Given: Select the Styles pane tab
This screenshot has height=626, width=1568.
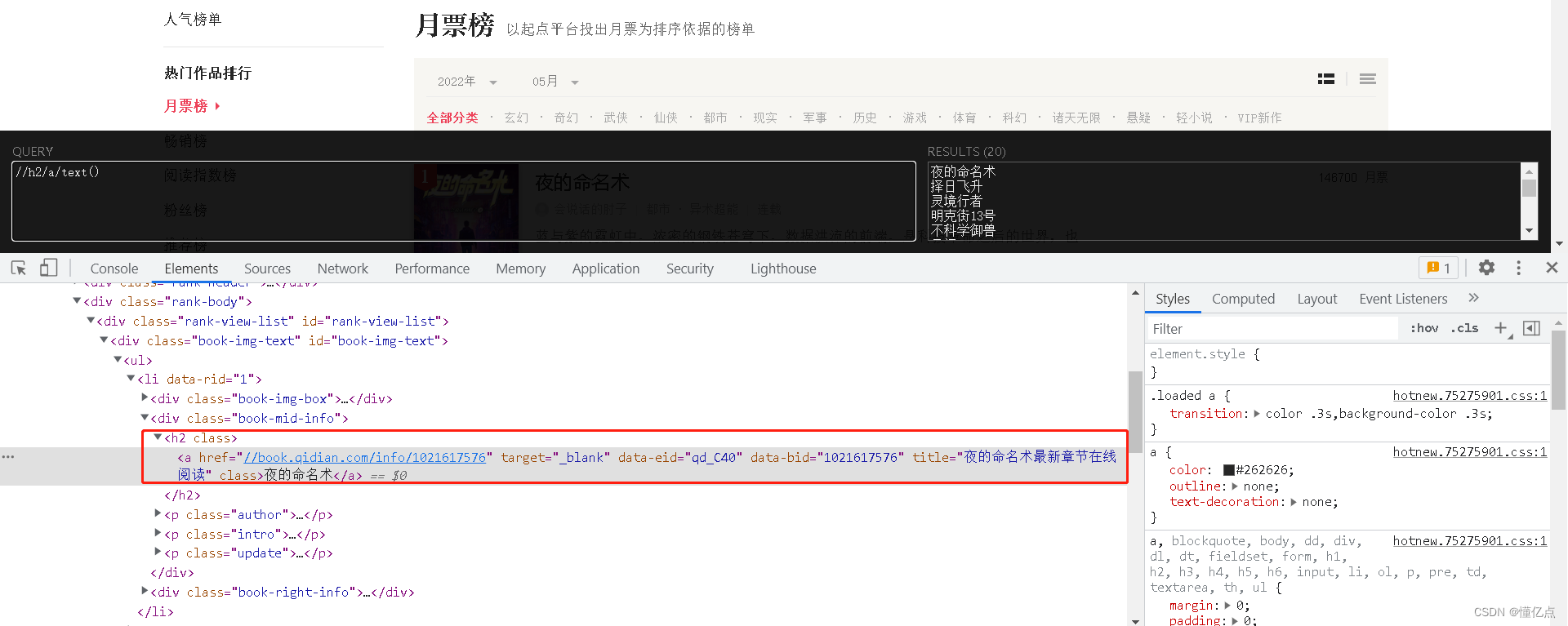Looking at the screenshot, I should click(1173, 299).
